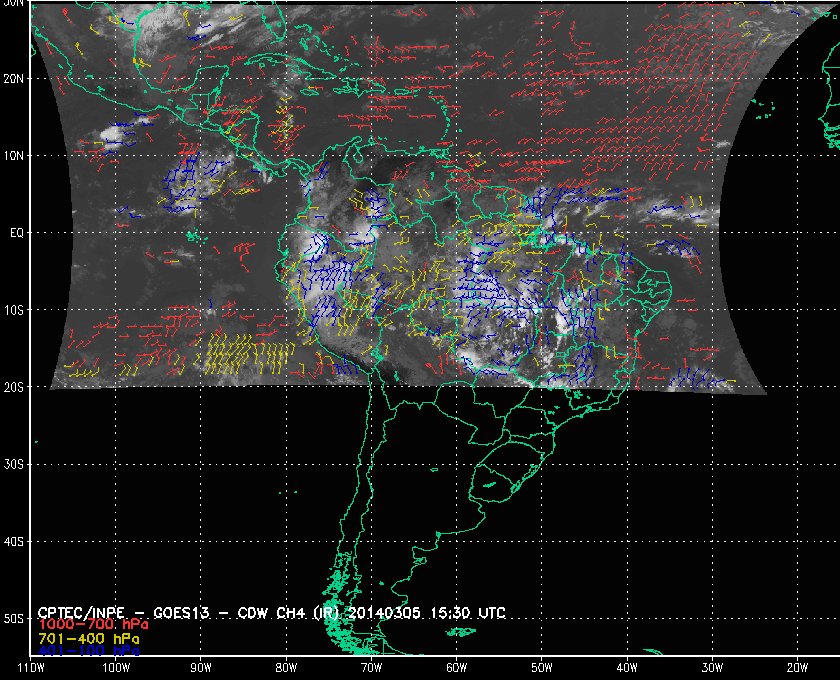Click the 10N latitude label
The height and width of the screenshot is (680, 840).
pyautogui.click(x=14, y=156)
